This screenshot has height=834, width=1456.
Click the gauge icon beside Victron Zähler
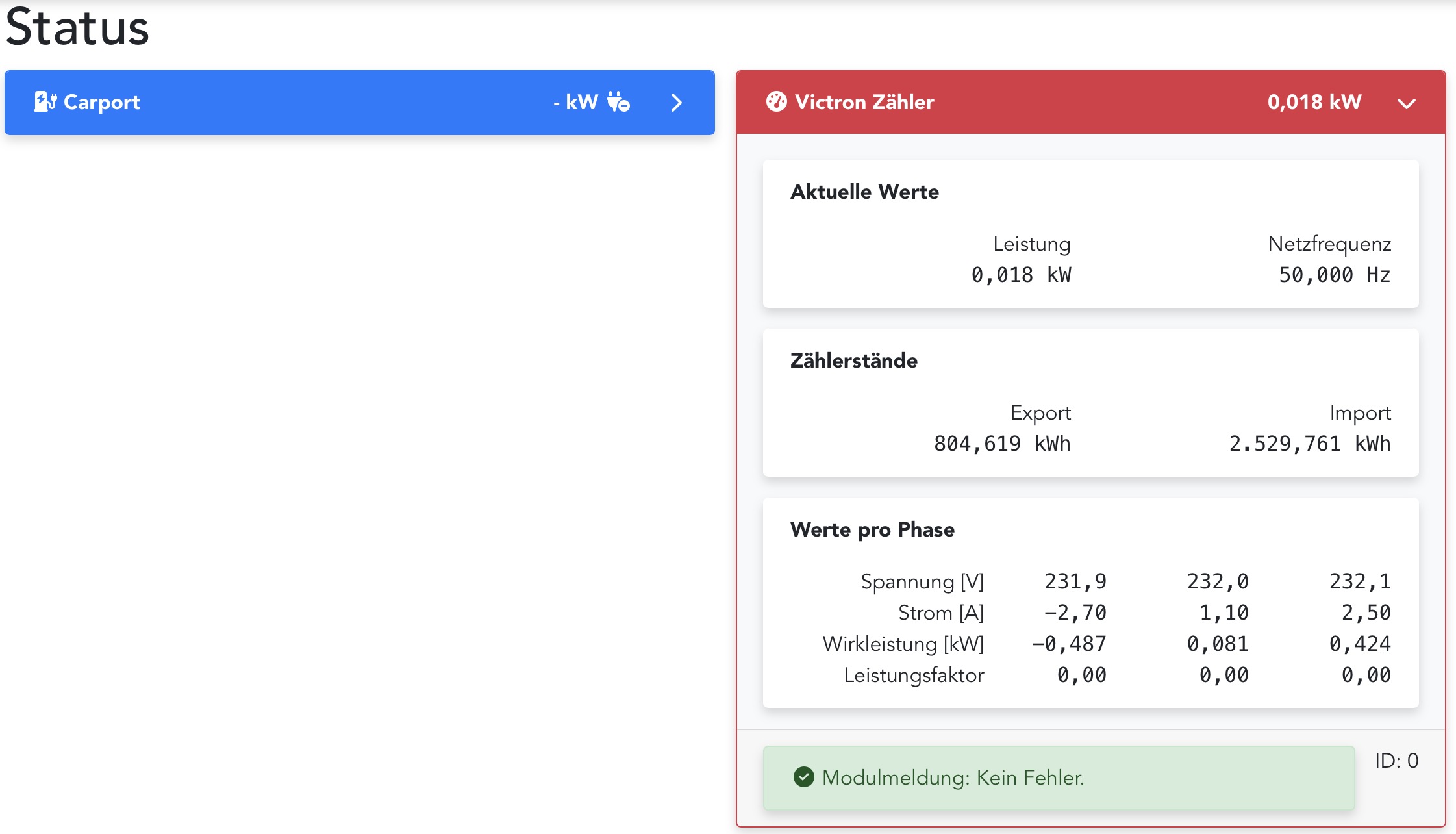point(776,102)
